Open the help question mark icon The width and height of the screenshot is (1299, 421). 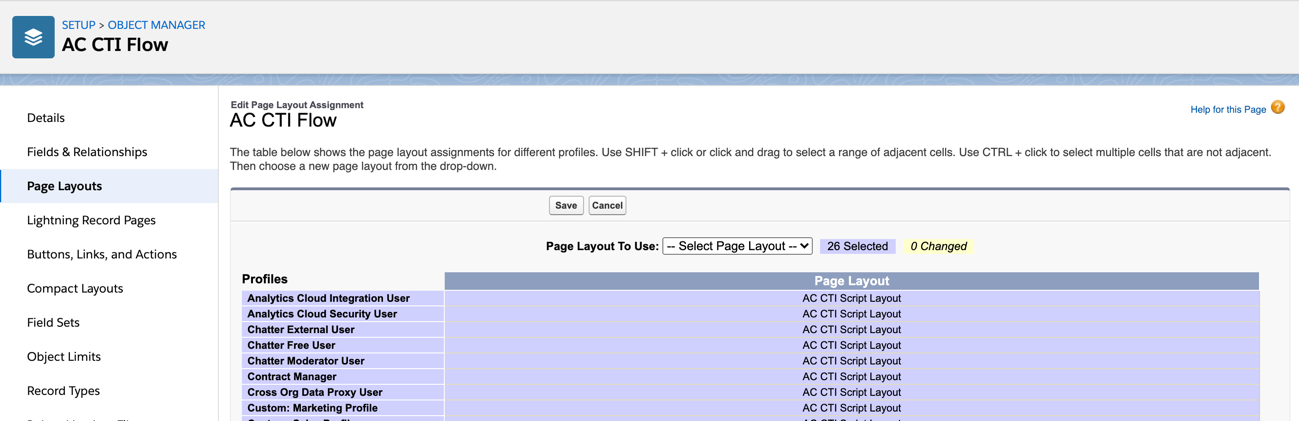coord(1278,108)
